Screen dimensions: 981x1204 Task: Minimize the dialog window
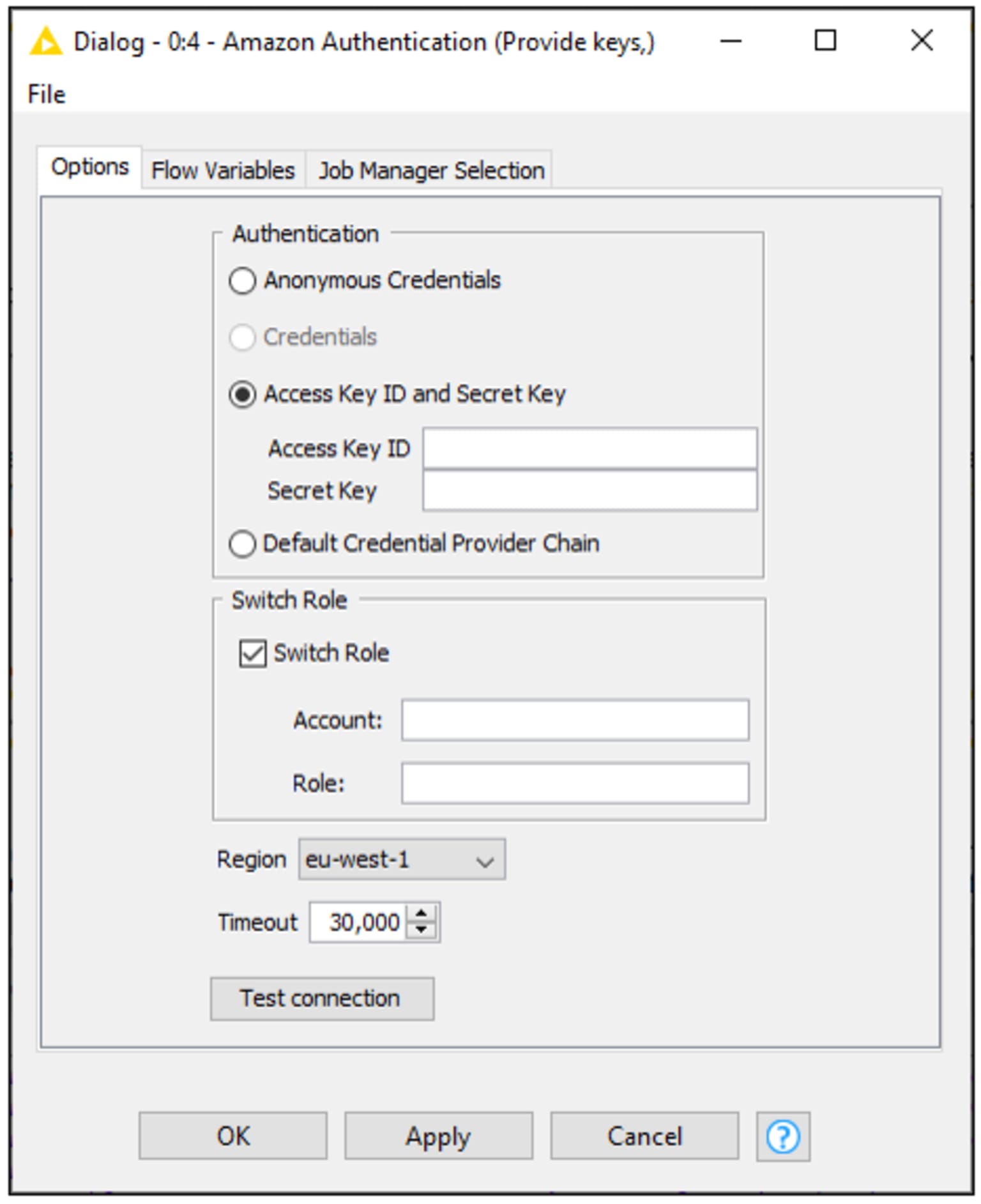tap(731, 42)
